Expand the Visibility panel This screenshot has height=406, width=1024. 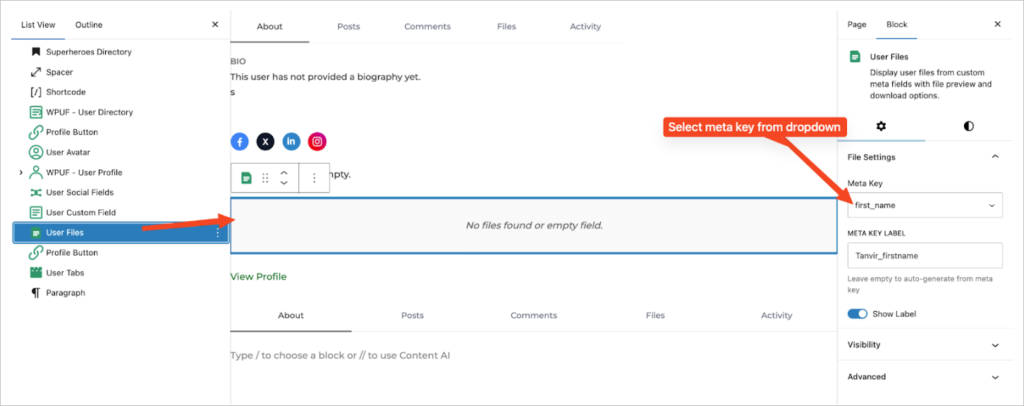click(925, 345)
